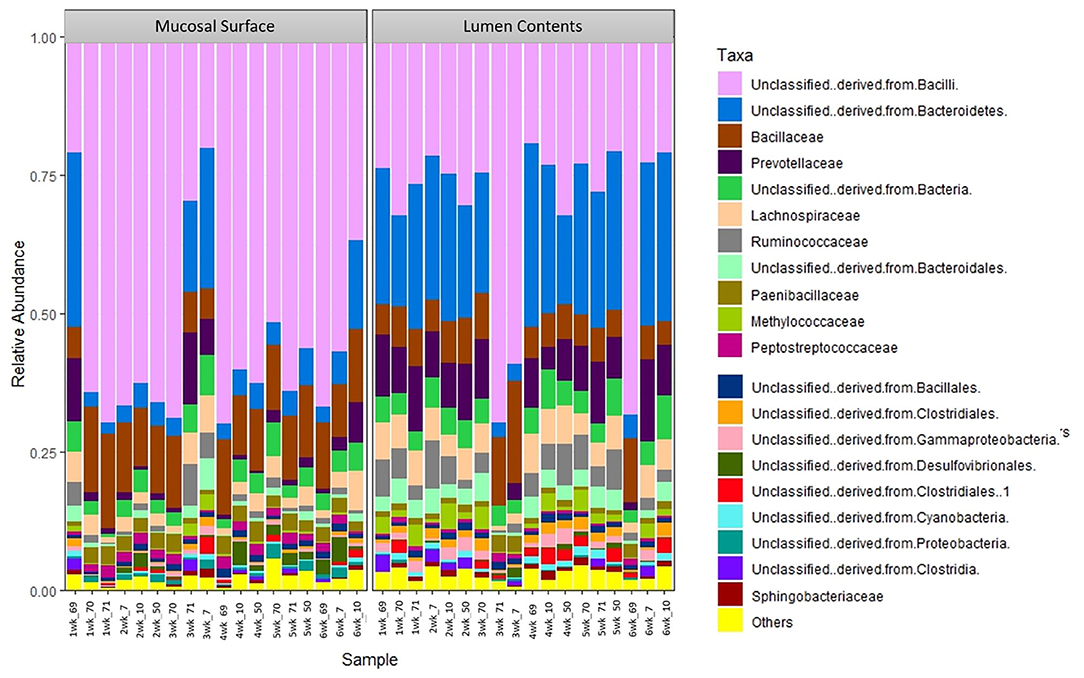The width and height of the screenshot is (1084, 678).
Task: Click the 5wk_50 label under Lumen Contents
Action: point(616,619)
